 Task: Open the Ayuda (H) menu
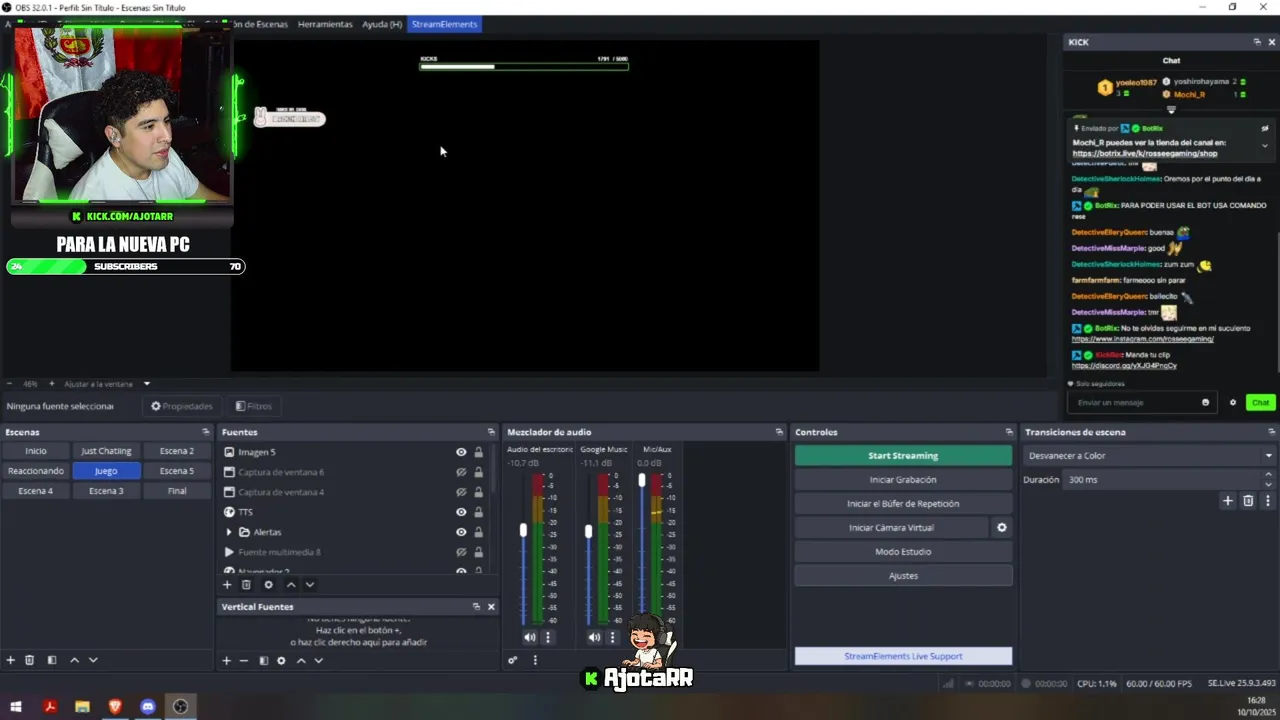tap(382, 24)
